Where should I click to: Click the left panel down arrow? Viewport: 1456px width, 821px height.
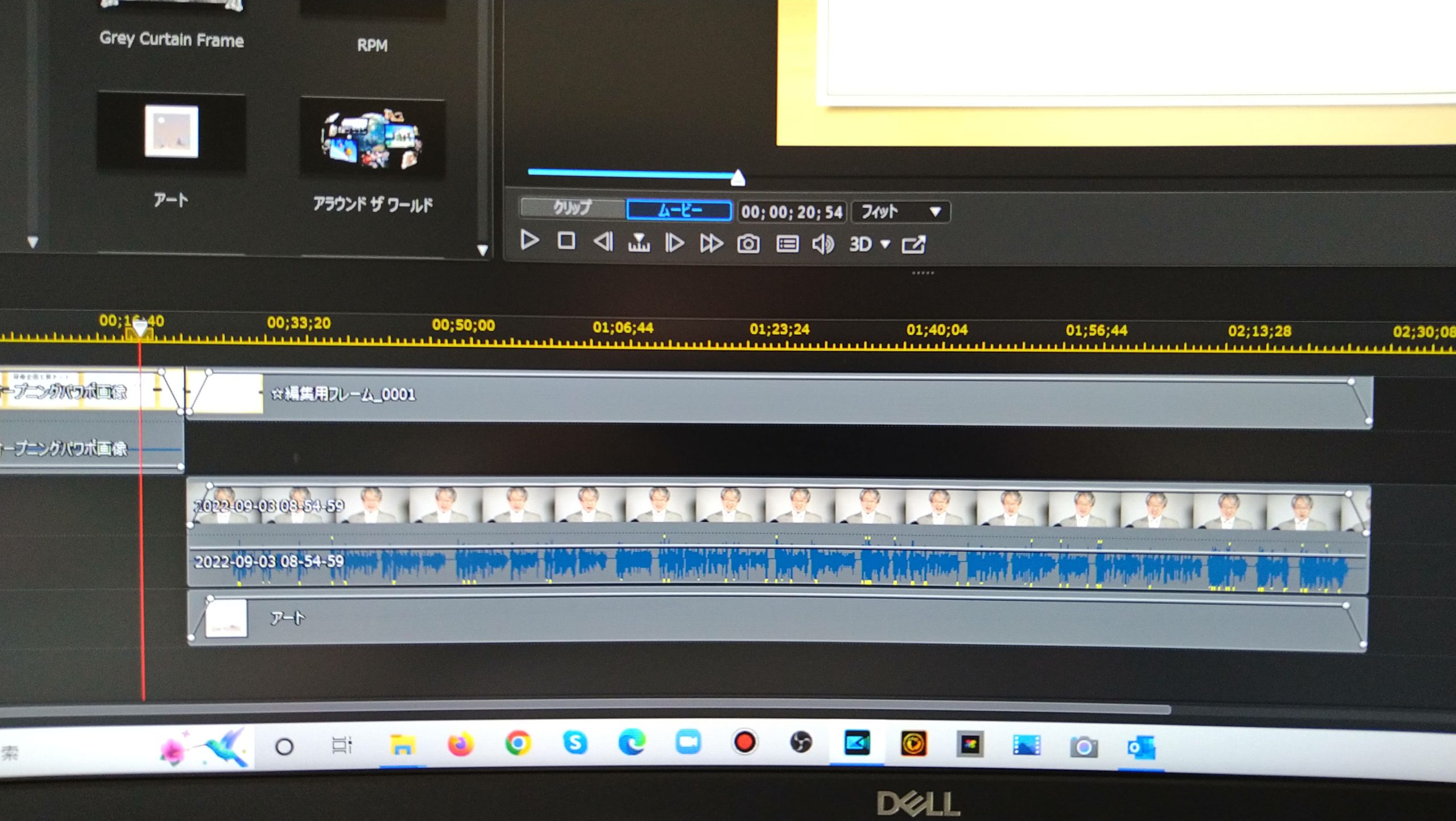(x=32, y=242)
